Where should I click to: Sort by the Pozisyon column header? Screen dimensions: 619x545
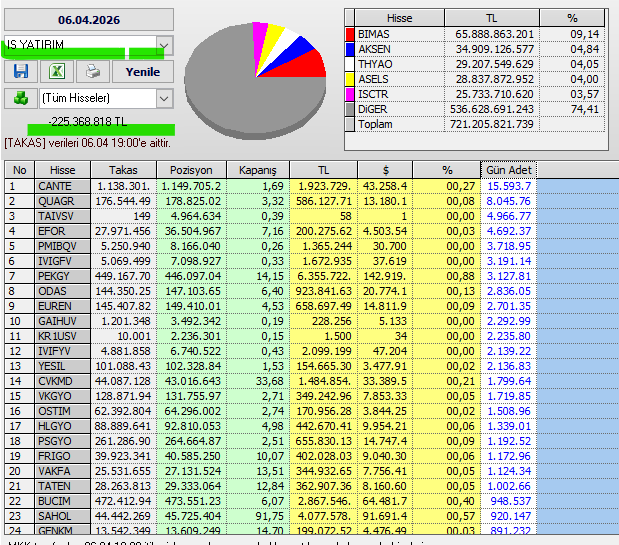191,170
